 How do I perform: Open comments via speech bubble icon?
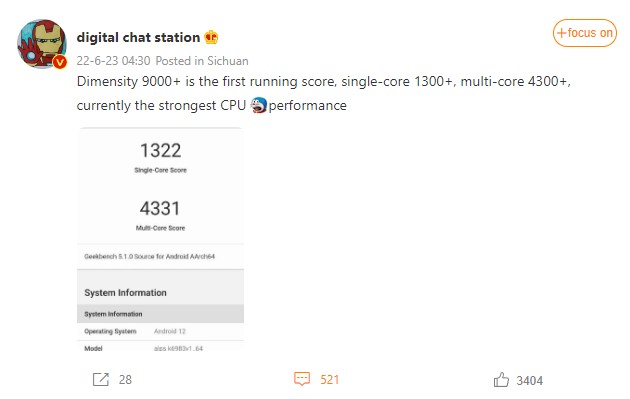302,379
